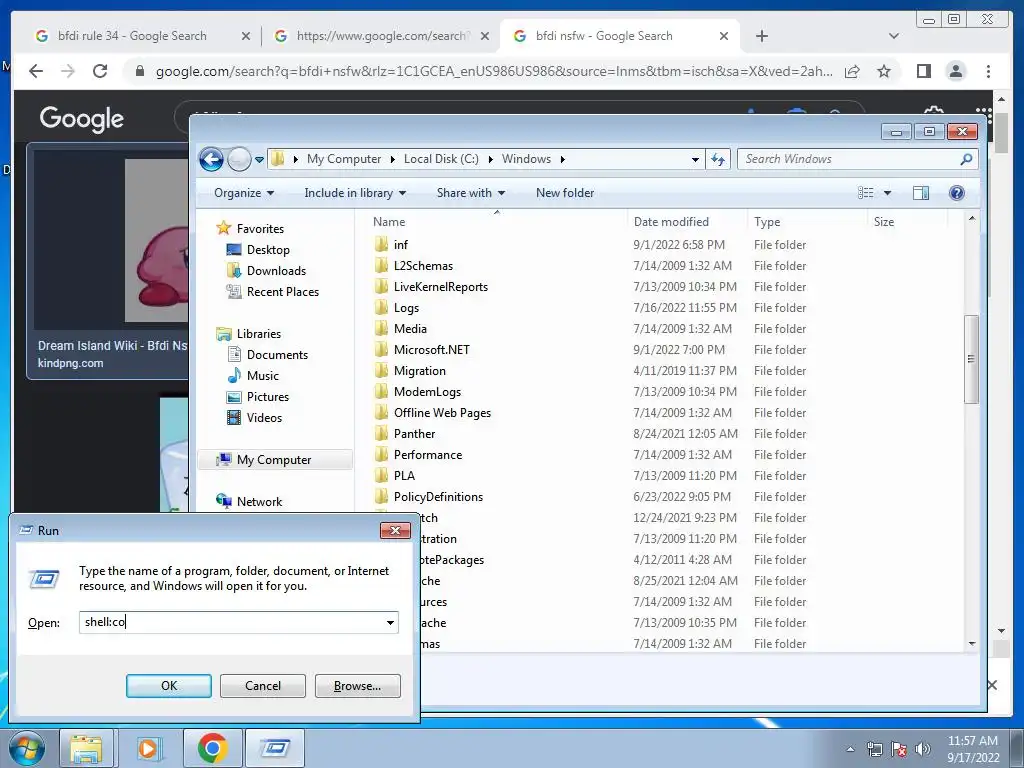This screenshot has width=1024, height=768.
Task: Expand the arrow after Windows in breadcrumb
Action: pos(562,159)
